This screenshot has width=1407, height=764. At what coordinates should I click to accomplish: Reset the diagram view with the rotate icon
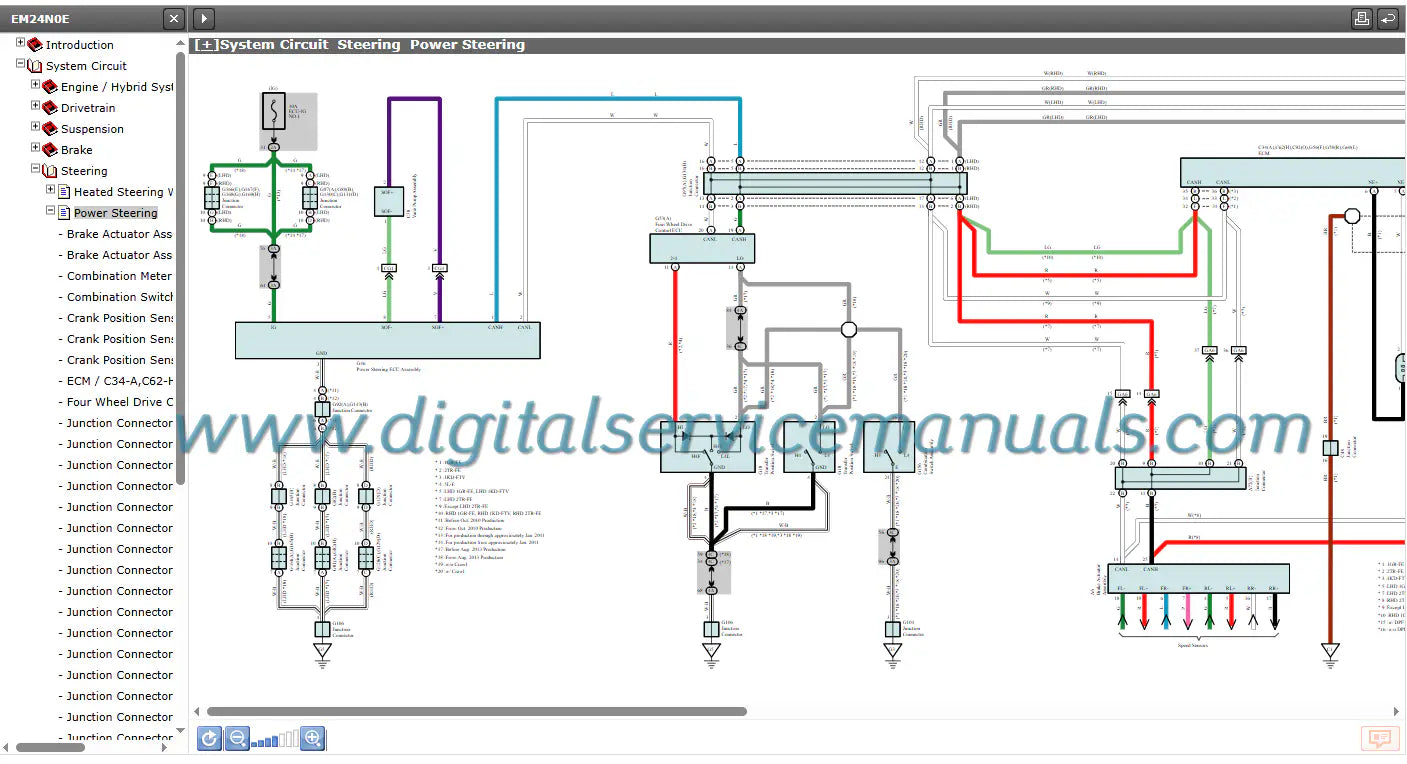pyautogui.click(x=209, y=739)
